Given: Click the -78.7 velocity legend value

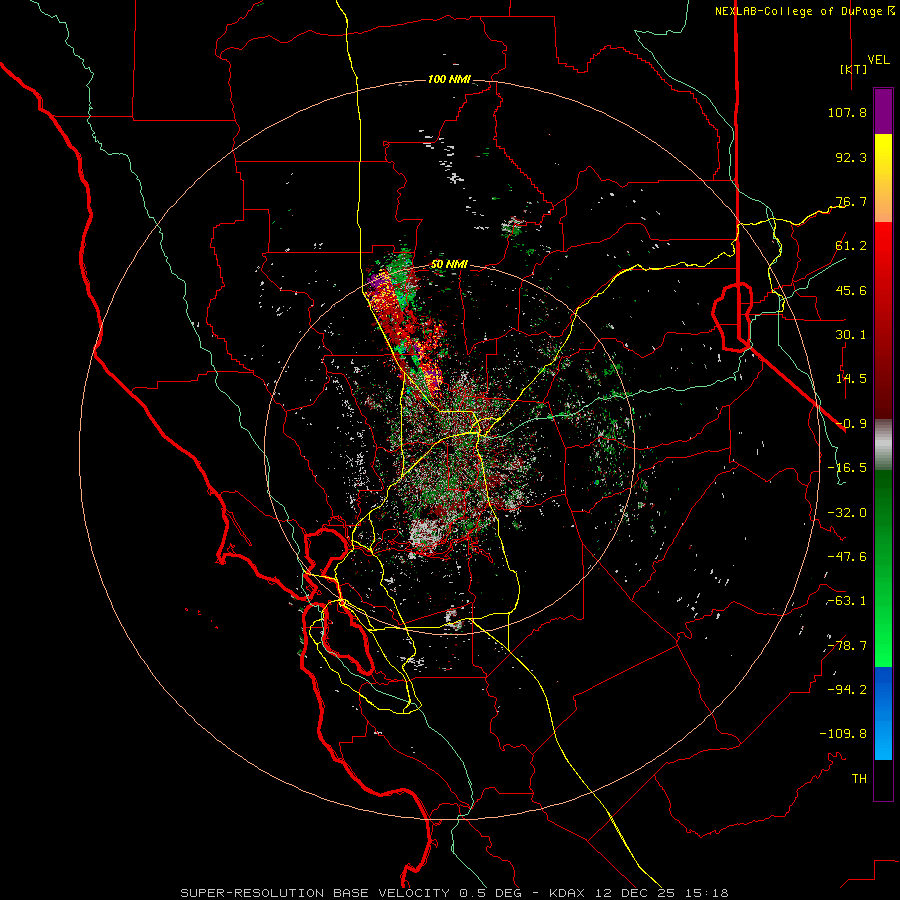Looking at the screenshot, I should 847,646.
